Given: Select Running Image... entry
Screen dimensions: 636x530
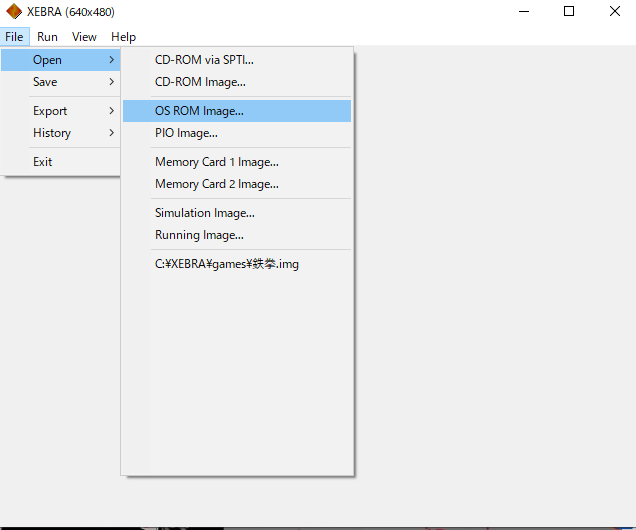Looking at the screenshot, I should [x=237, y=235].
